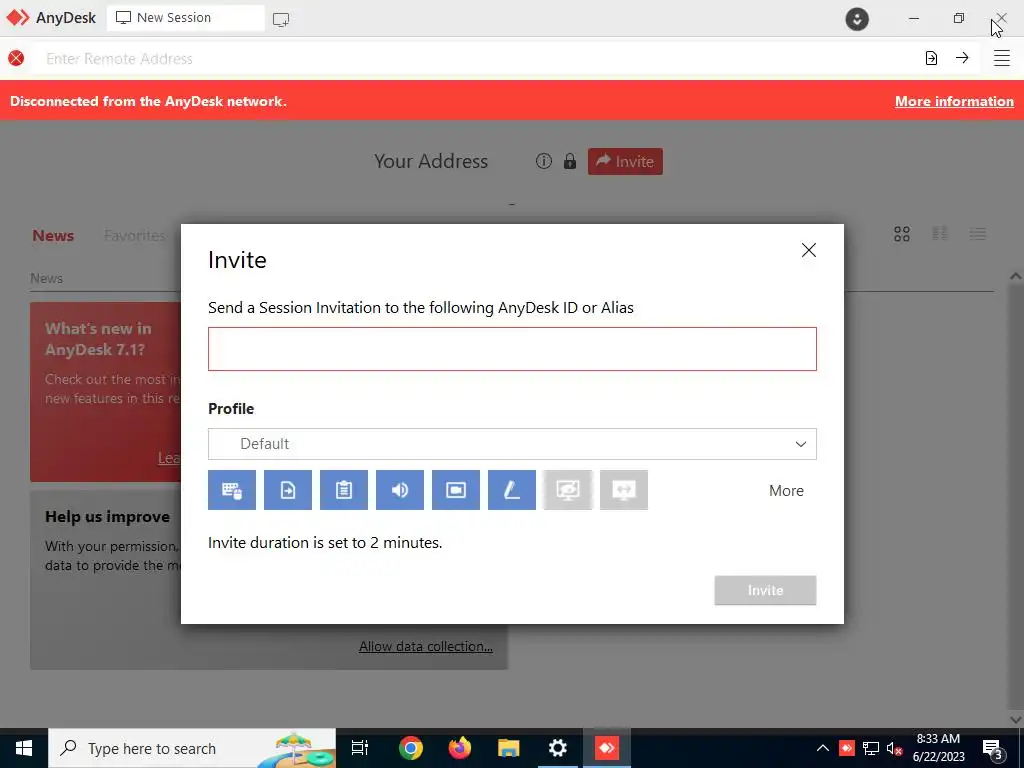Open the Windows Start menu

[24, 748]
